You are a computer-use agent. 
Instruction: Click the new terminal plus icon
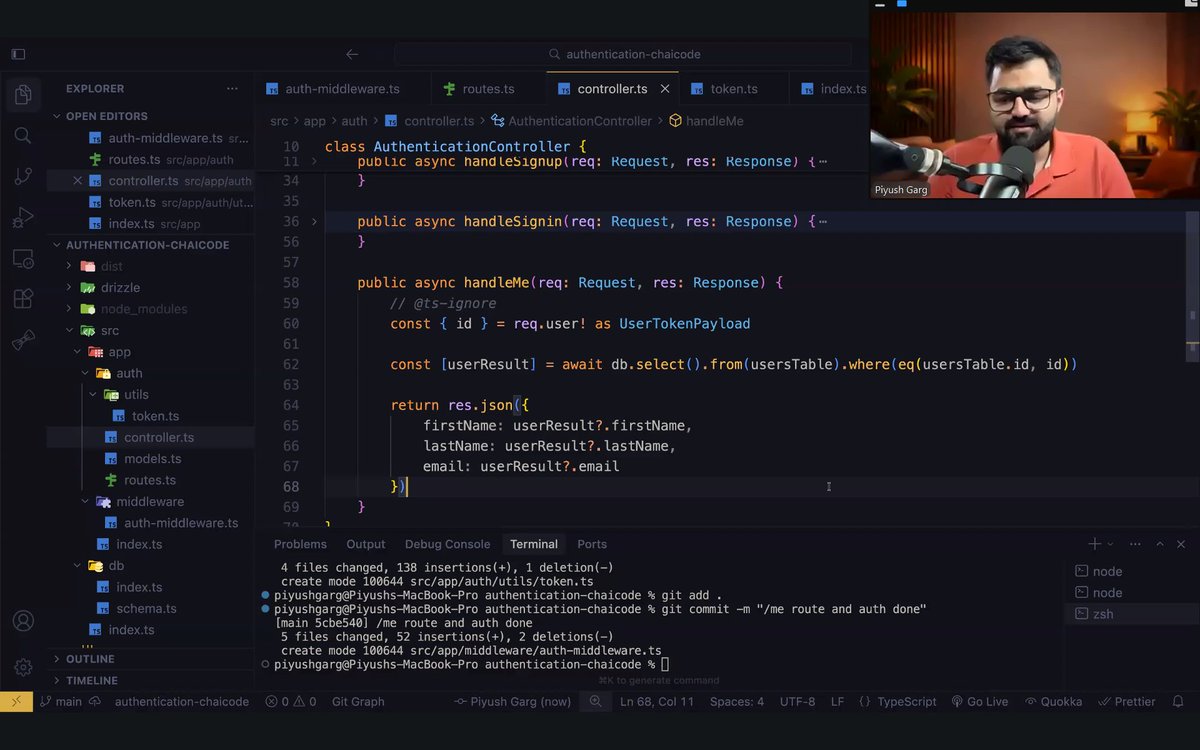click(1095, 544)
